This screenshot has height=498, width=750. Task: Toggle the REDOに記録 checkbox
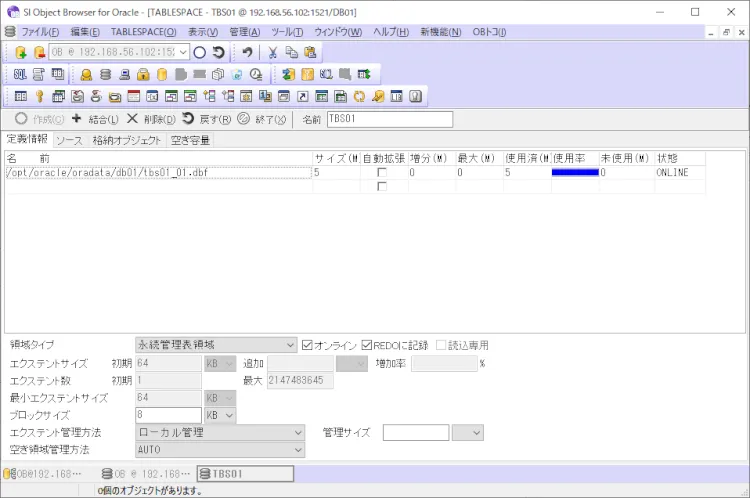tap(367, 345)
